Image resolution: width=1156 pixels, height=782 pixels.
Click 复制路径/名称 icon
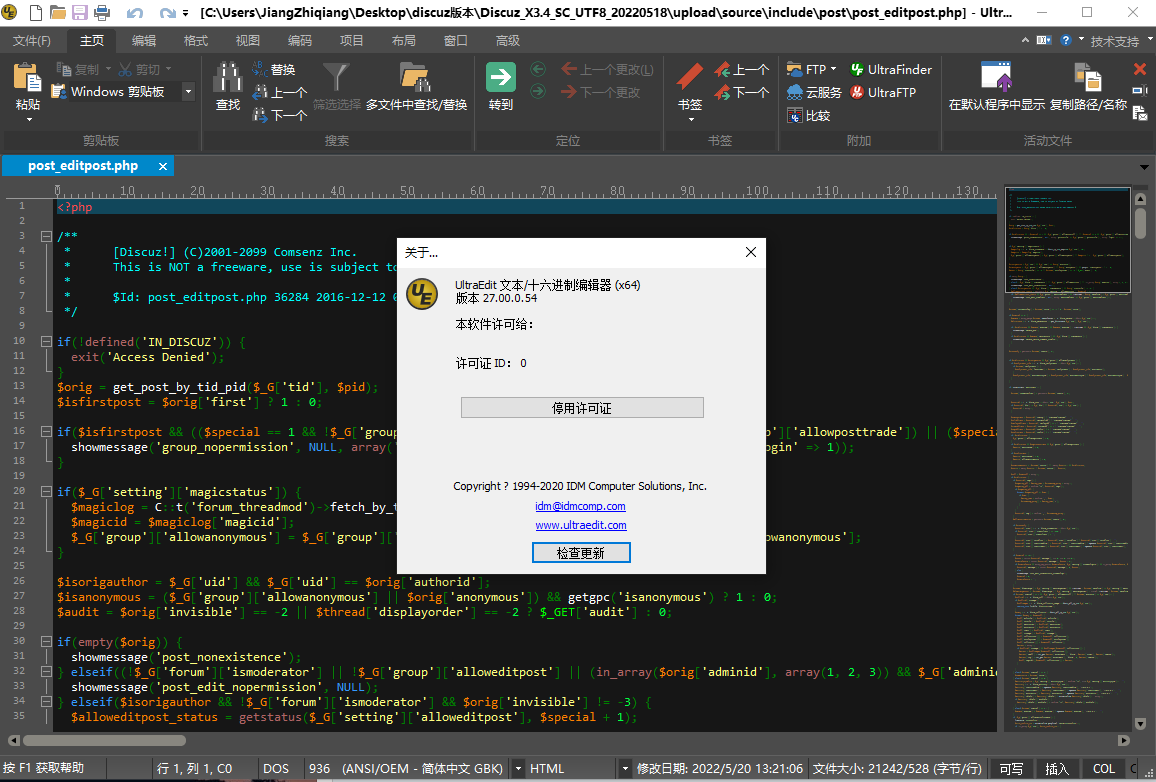click(1087, 77)
